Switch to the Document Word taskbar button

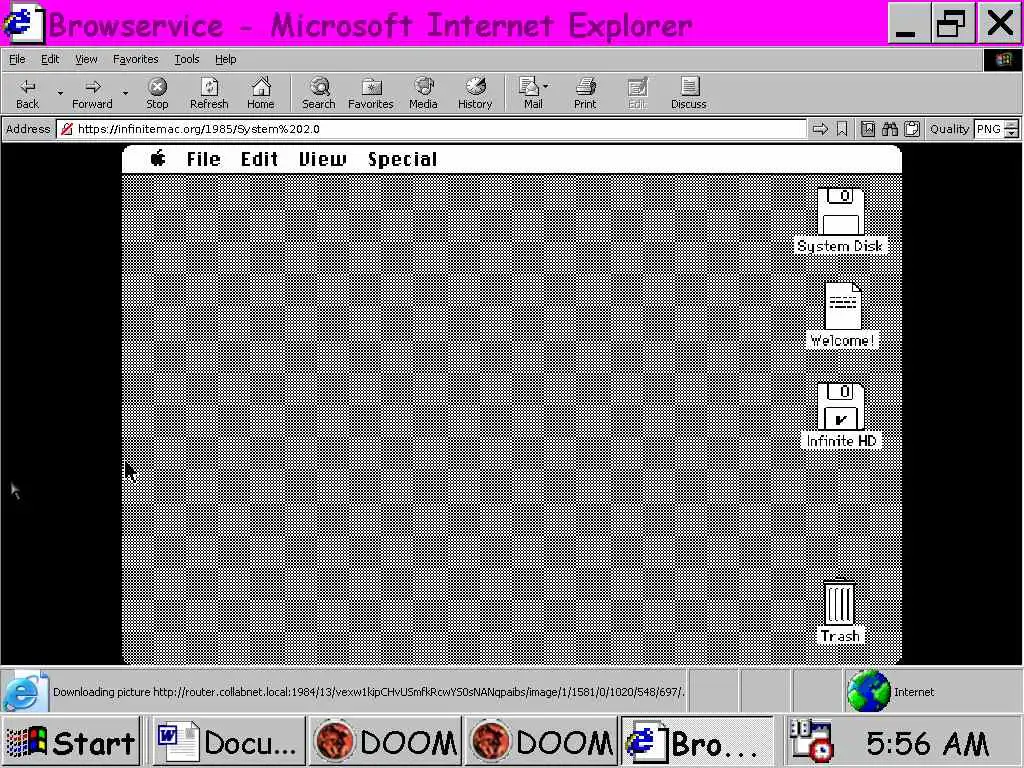229,743
